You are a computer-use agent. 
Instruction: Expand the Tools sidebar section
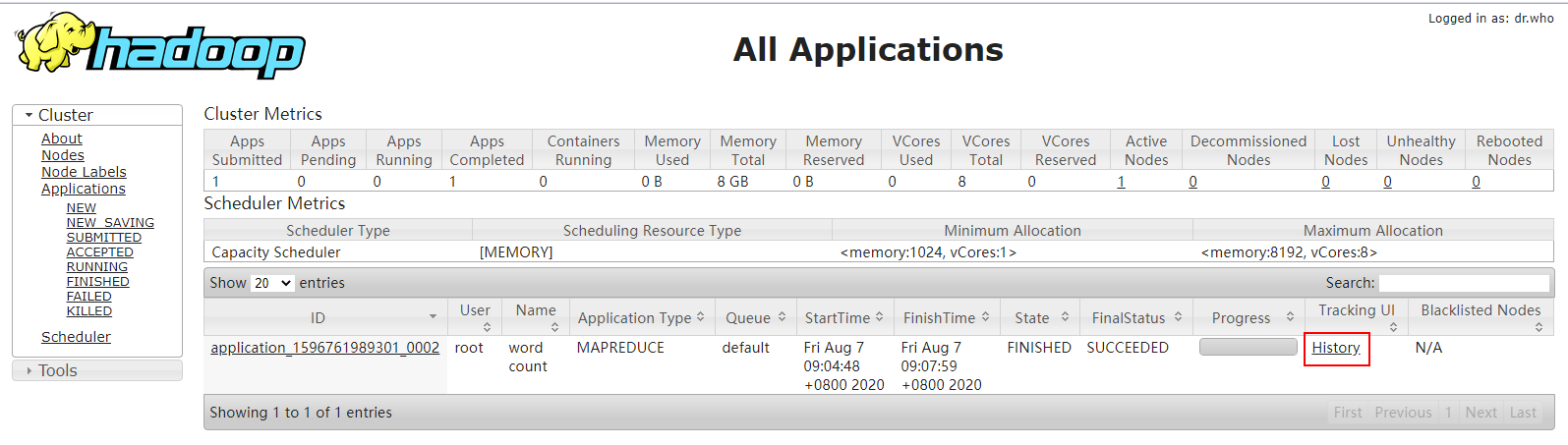(x=29, y=370)
